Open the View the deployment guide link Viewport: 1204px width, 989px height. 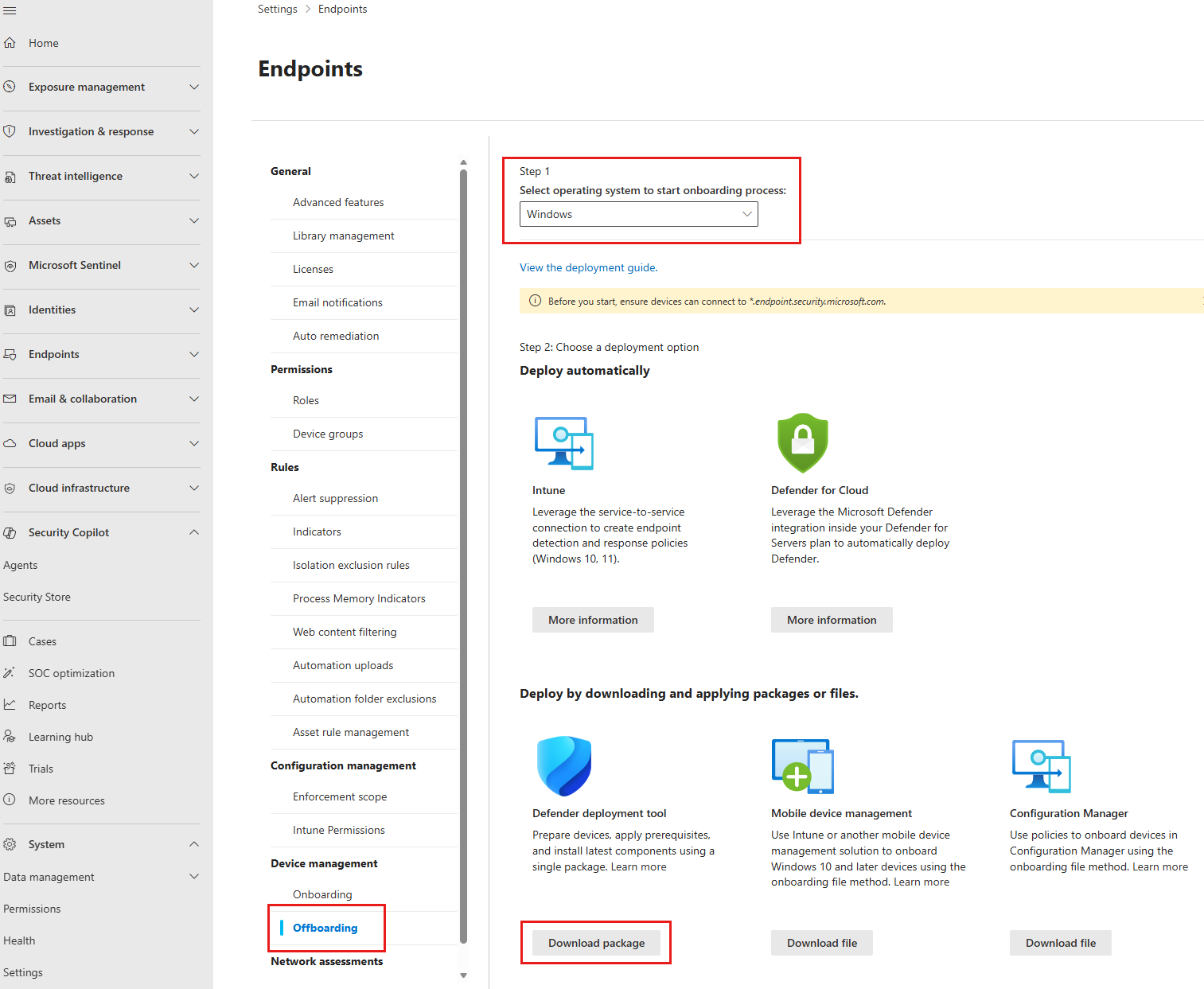pyautogui.click(x=589, y=268)
